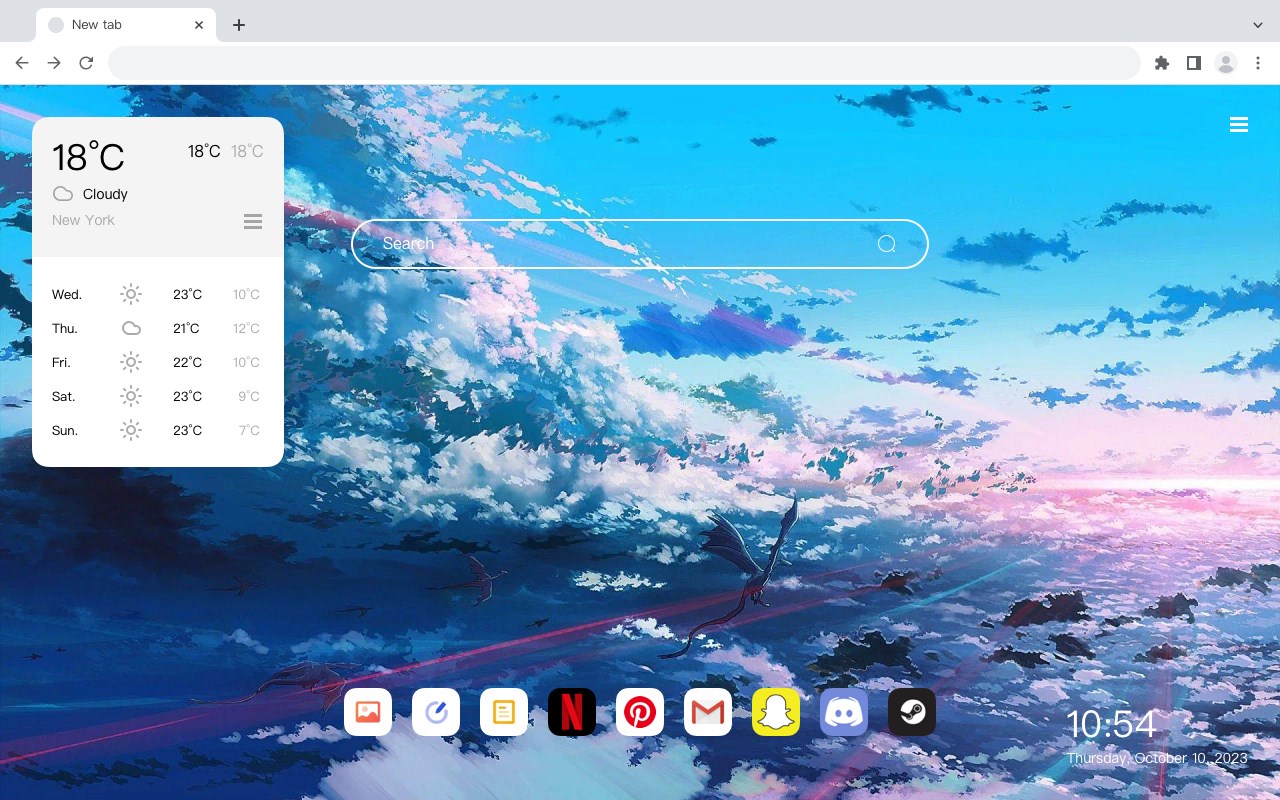Reload the current page
1280x800 pixels.
coord(86,63)
